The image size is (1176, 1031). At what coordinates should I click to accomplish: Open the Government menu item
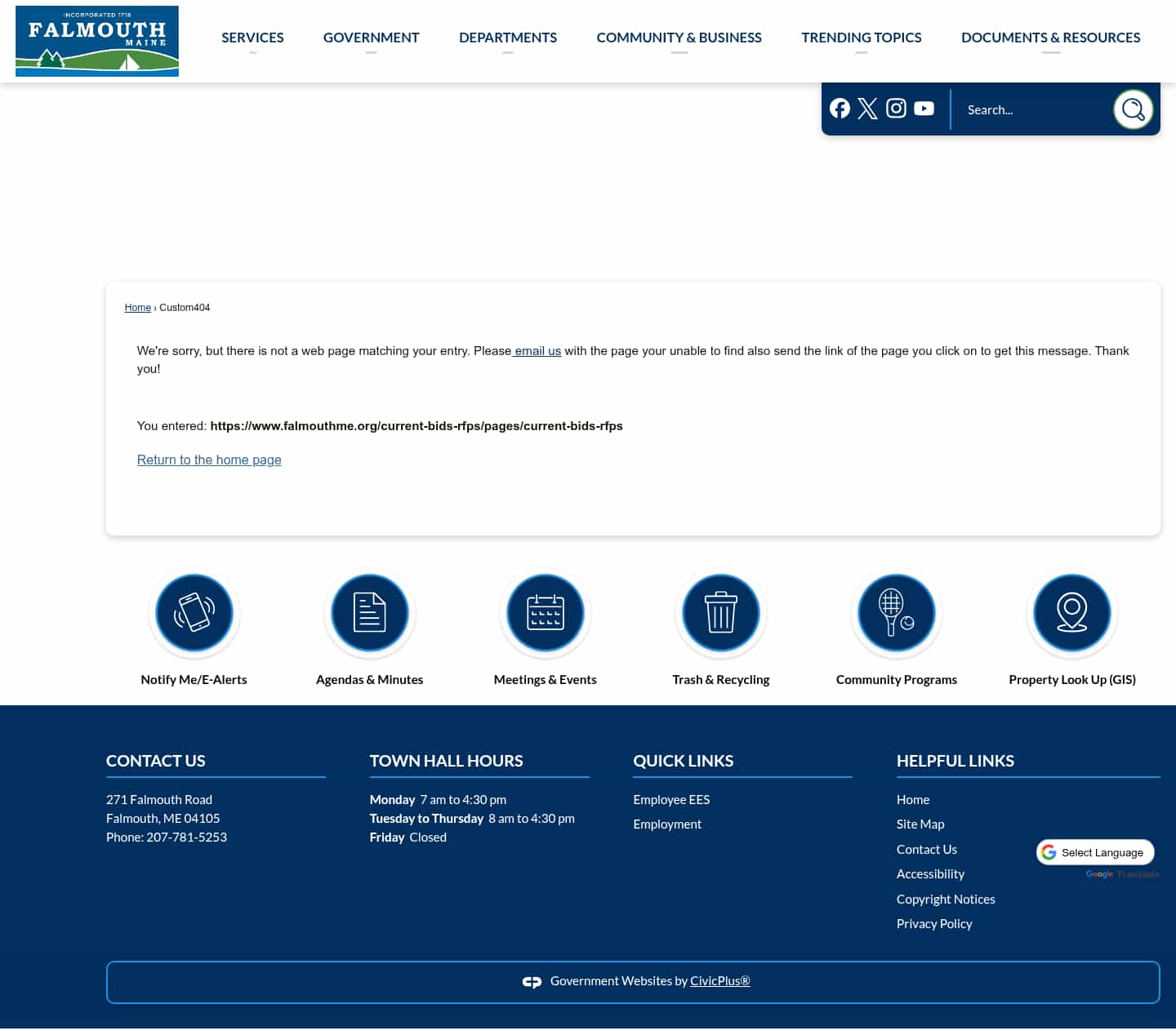371,38
